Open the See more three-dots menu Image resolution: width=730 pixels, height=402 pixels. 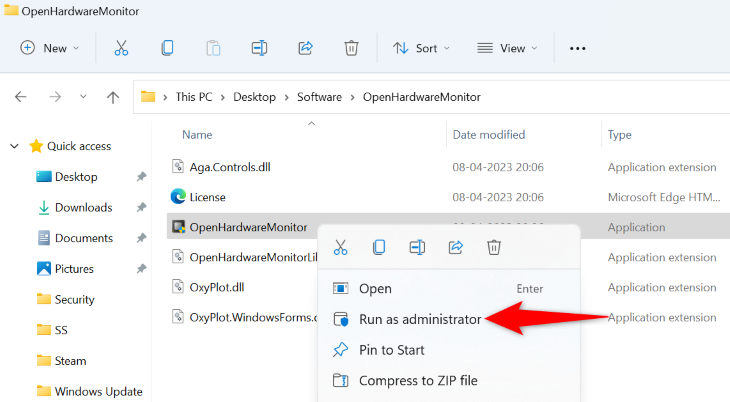[x=577, y=48]
